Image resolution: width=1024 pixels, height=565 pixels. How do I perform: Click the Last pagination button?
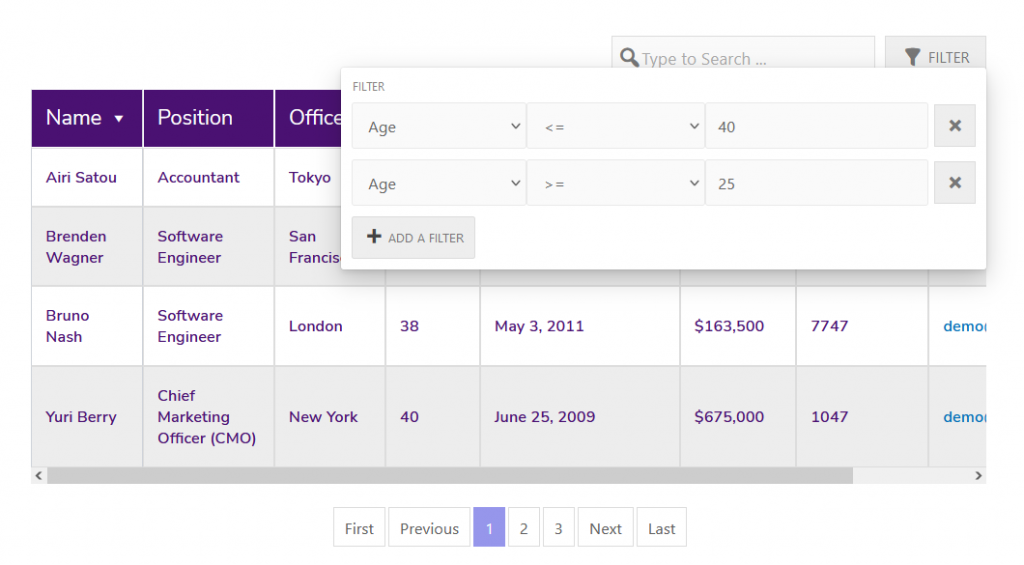[x=662, y=527]
